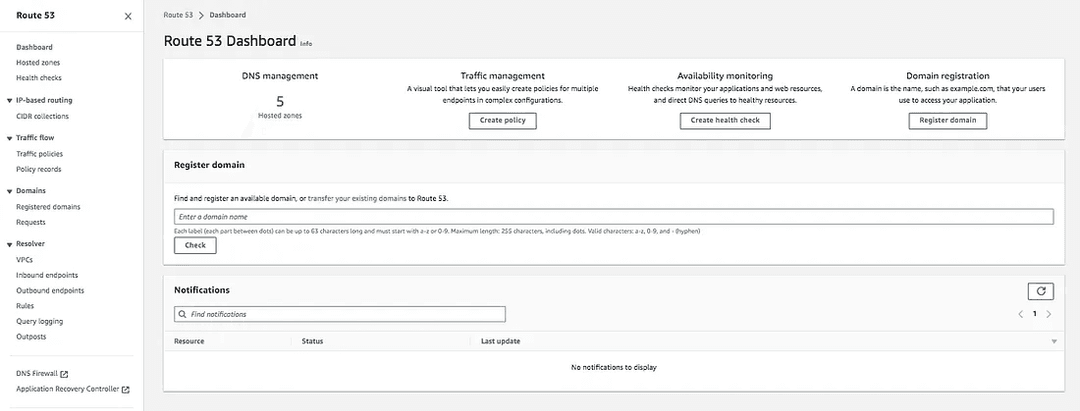
Task: Collapse the Resolver section
Action: tap(9, 244)
